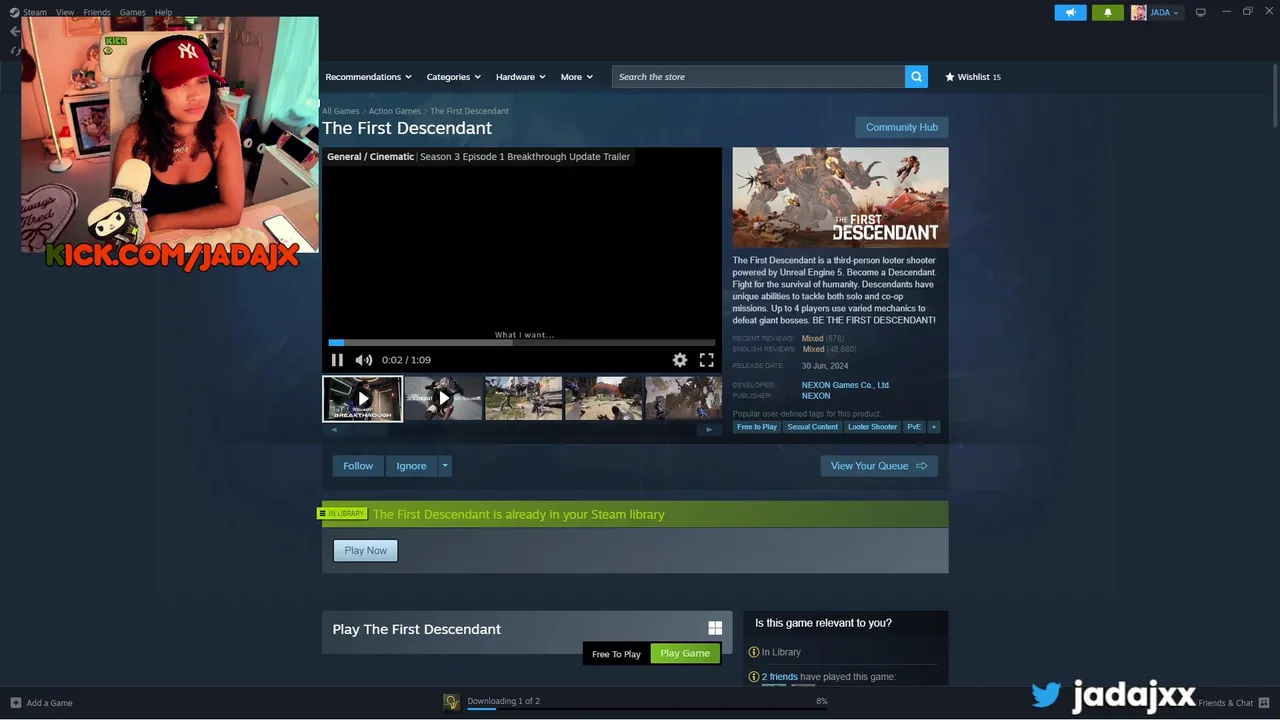Open the NEXON Games Co., Ltd. developer link

tap(845, 385)
